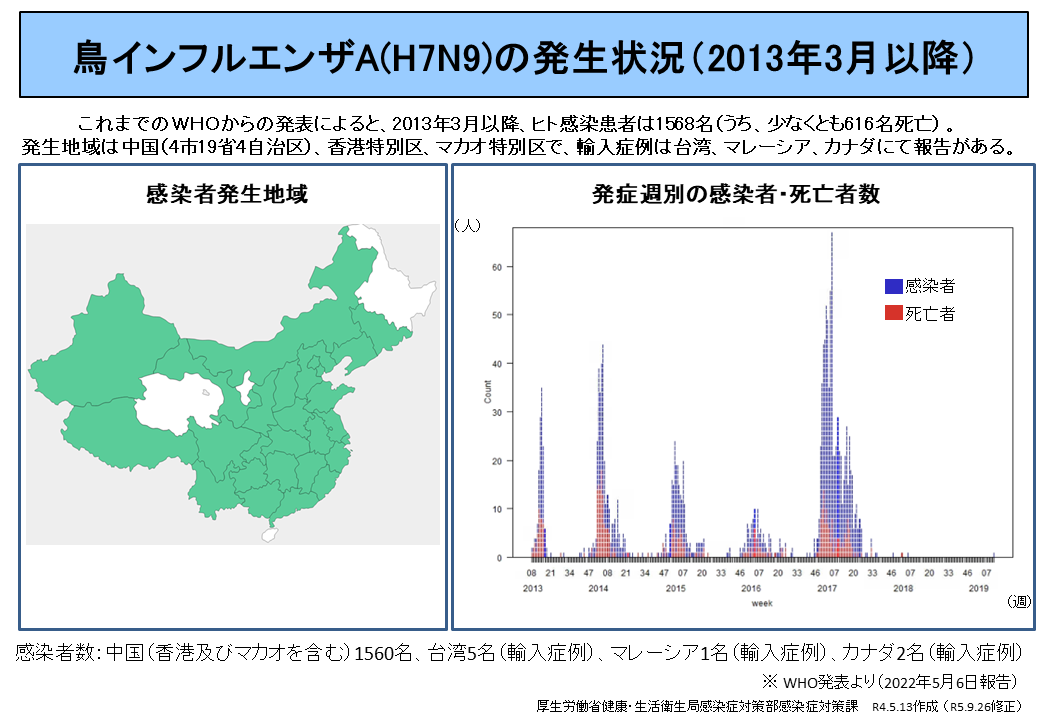Image resolution: width=1040 pixels, height=720 pixels.
Task: Click the 2019 year label on the axis
Action: point(979,589)
